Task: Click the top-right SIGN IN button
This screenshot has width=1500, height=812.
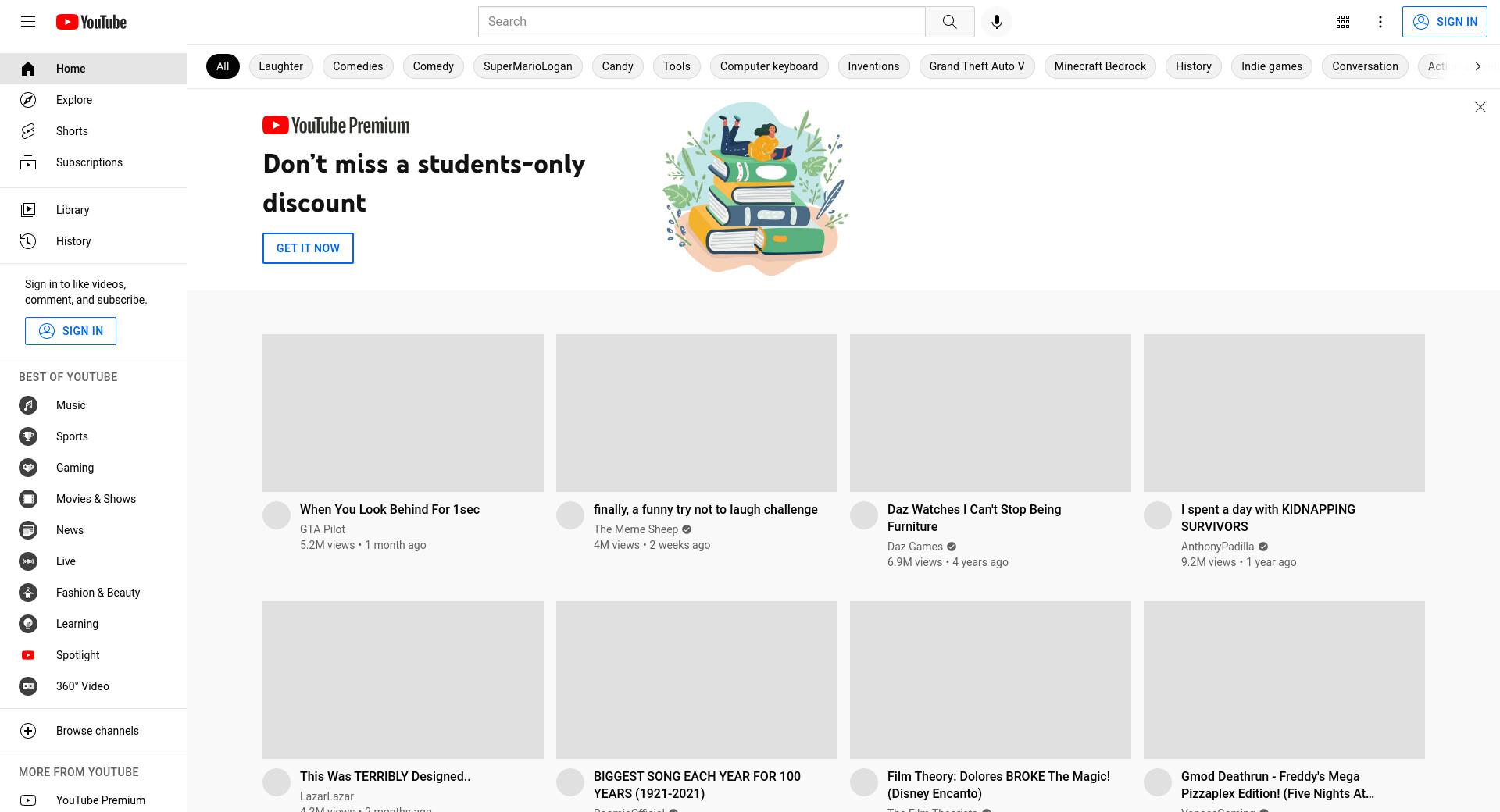Action: pos(1445,22)
